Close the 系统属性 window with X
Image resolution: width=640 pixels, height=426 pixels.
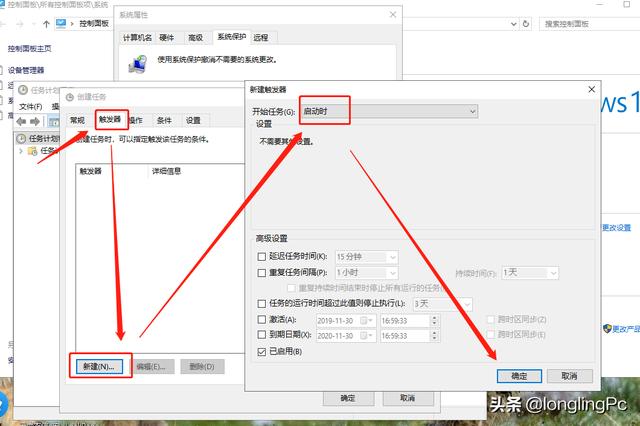click(393, 15)
